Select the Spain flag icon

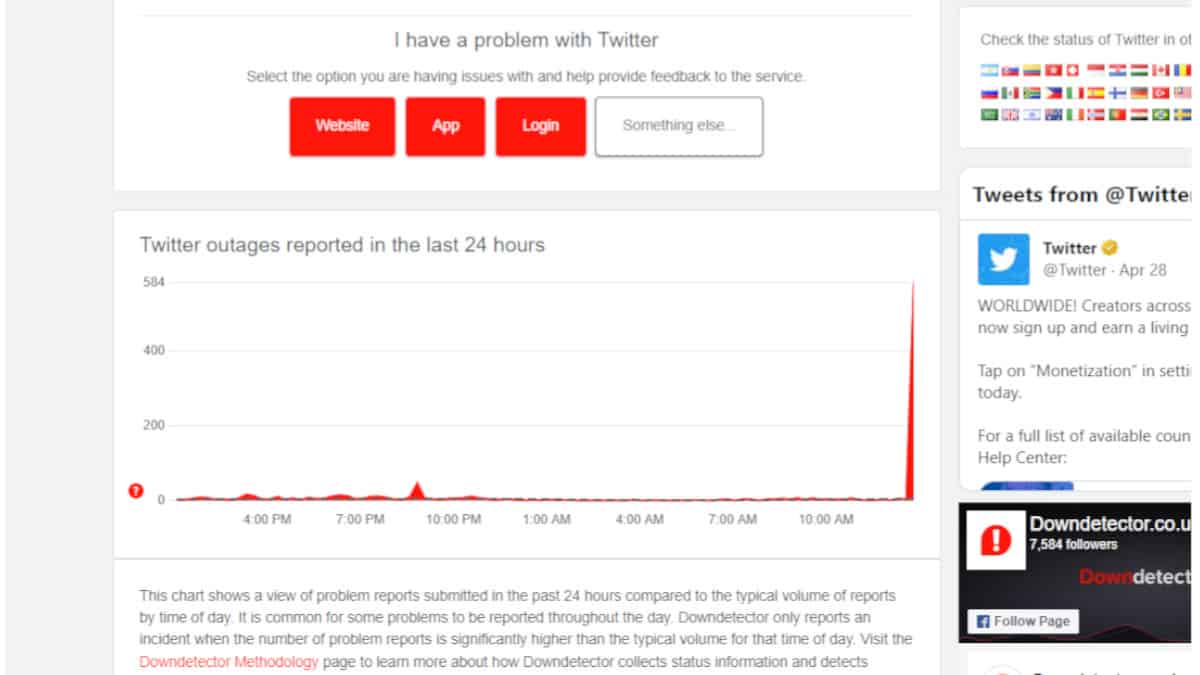(1095, 93)
